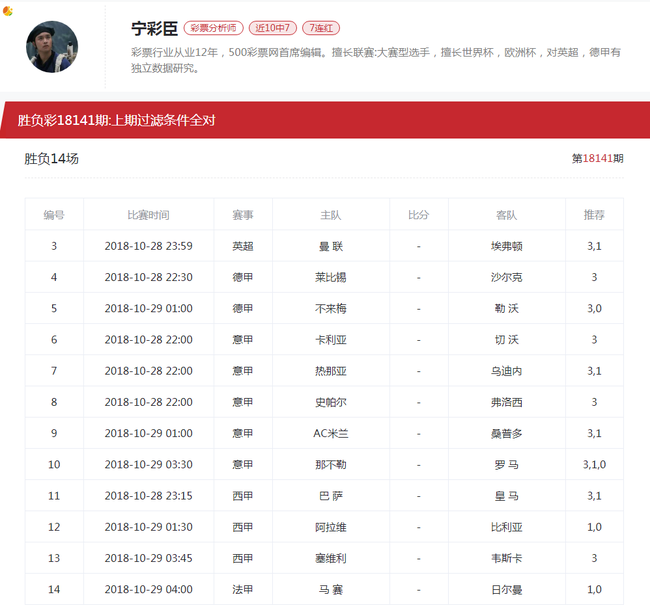
Task: Click match time 2018-10-28 23:59
Action: click(148, 246)
